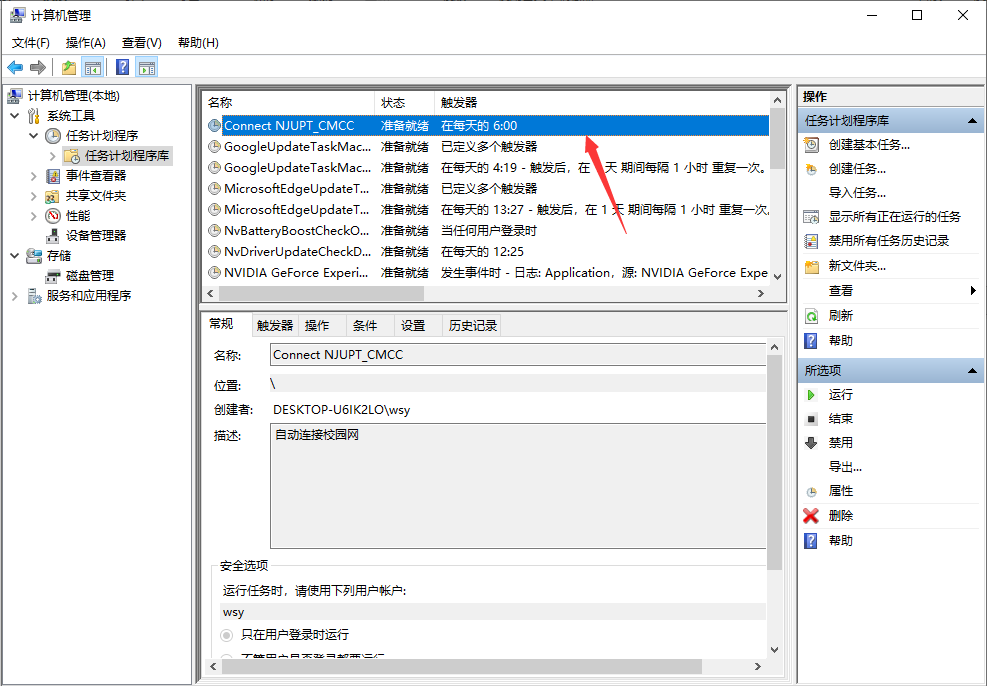Expand the 存储 tree node
The height and width of the screenshot is (686, 987).
point(16,255)
